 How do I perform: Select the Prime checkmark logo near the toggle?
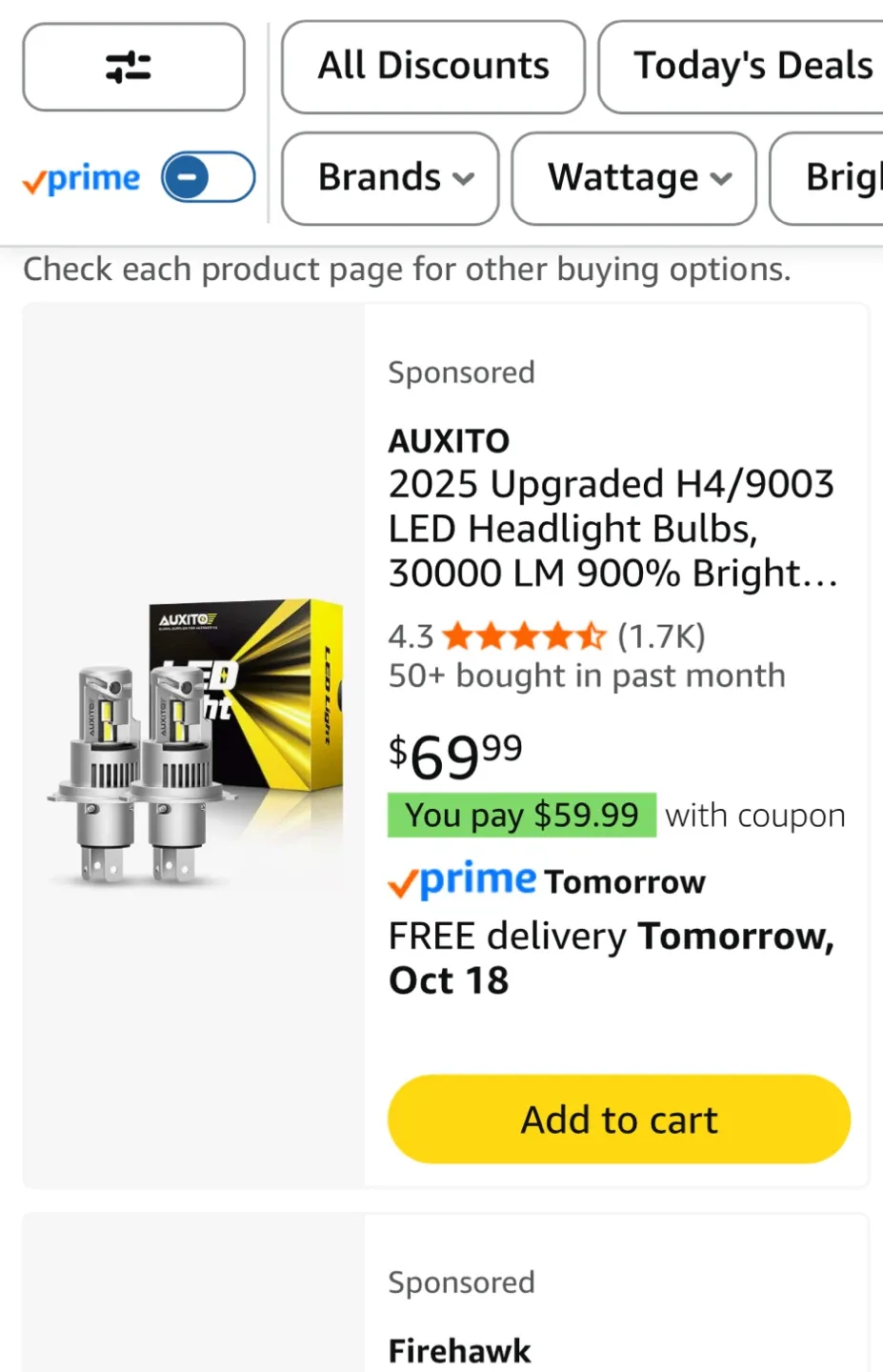[80, 177]
